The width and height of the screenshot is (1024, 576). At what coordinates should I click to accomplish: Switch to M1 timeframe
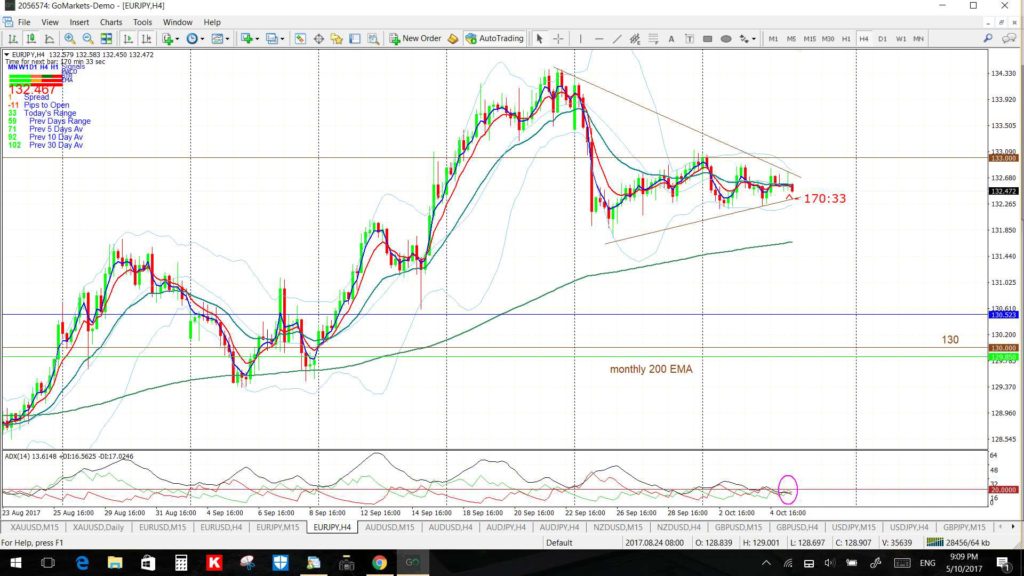click(x=773, y=39)
